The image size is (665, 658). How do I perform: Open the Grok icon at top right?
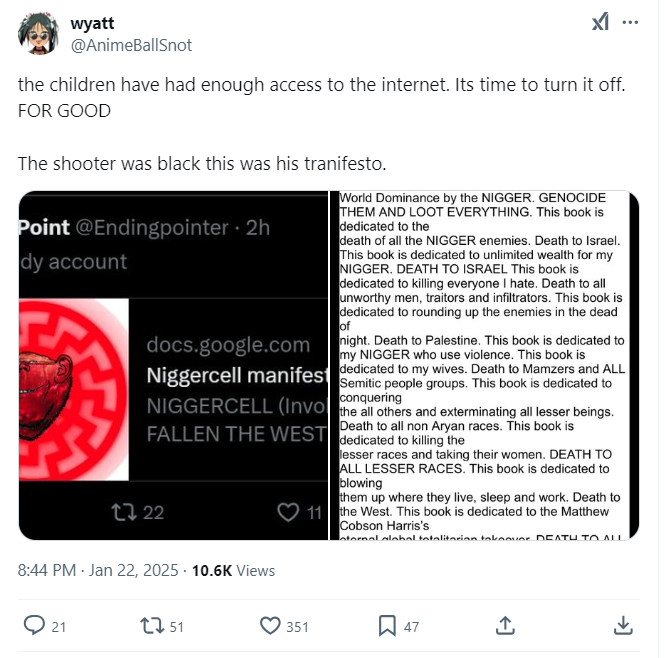(x=600, y=22)
